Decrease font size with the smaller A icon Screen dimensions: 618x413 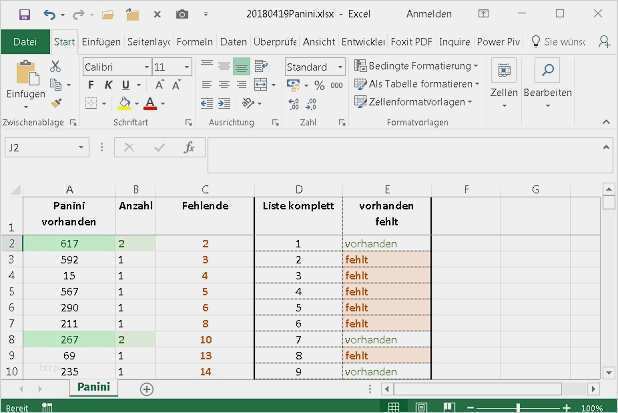(x=176, y=85)
